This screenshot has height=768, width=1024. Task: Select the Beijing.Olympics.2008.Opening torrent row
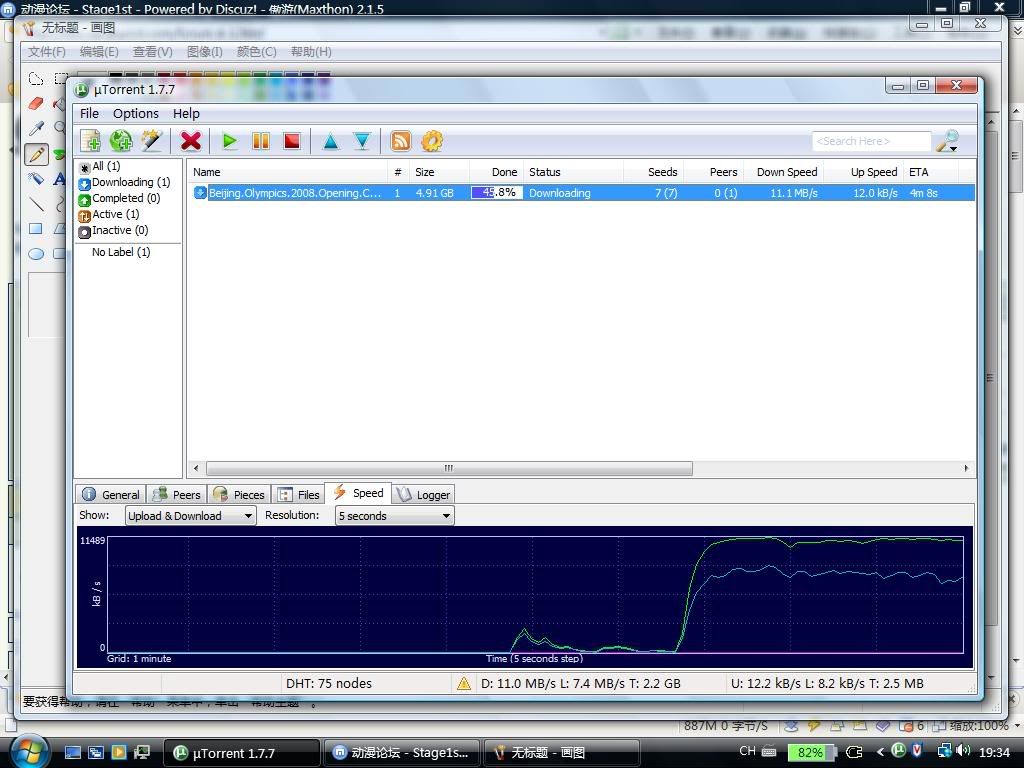583,193
